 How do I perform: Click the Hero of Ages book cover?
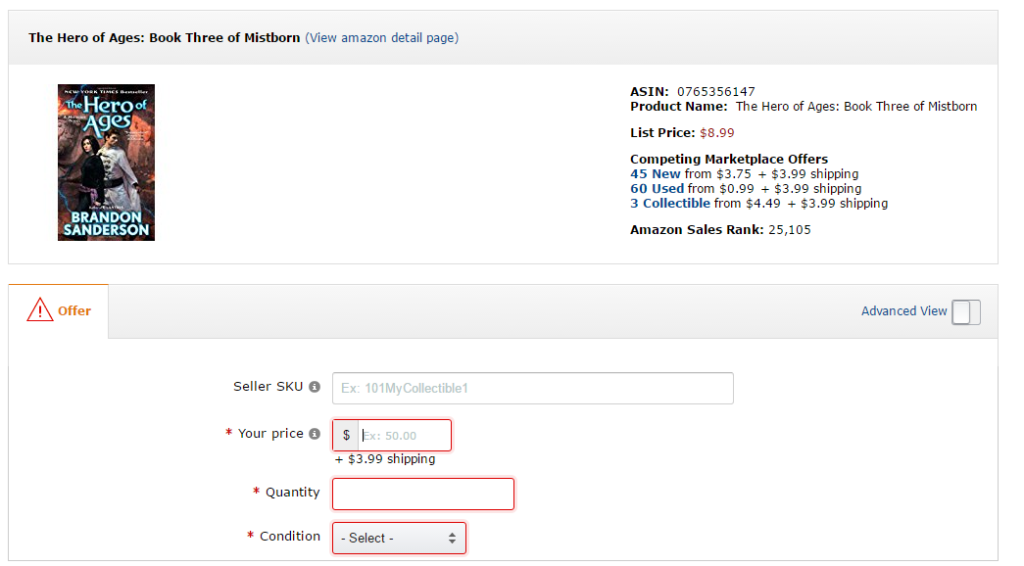(106, 162)
